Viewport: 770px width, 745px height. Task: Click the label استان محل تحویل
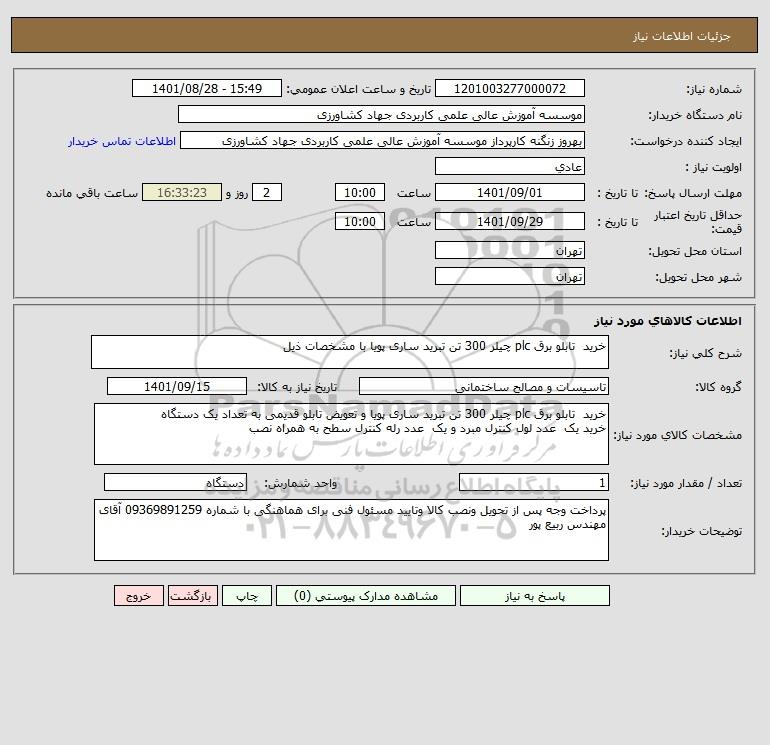pyautogui.click(x=695, y=251)
